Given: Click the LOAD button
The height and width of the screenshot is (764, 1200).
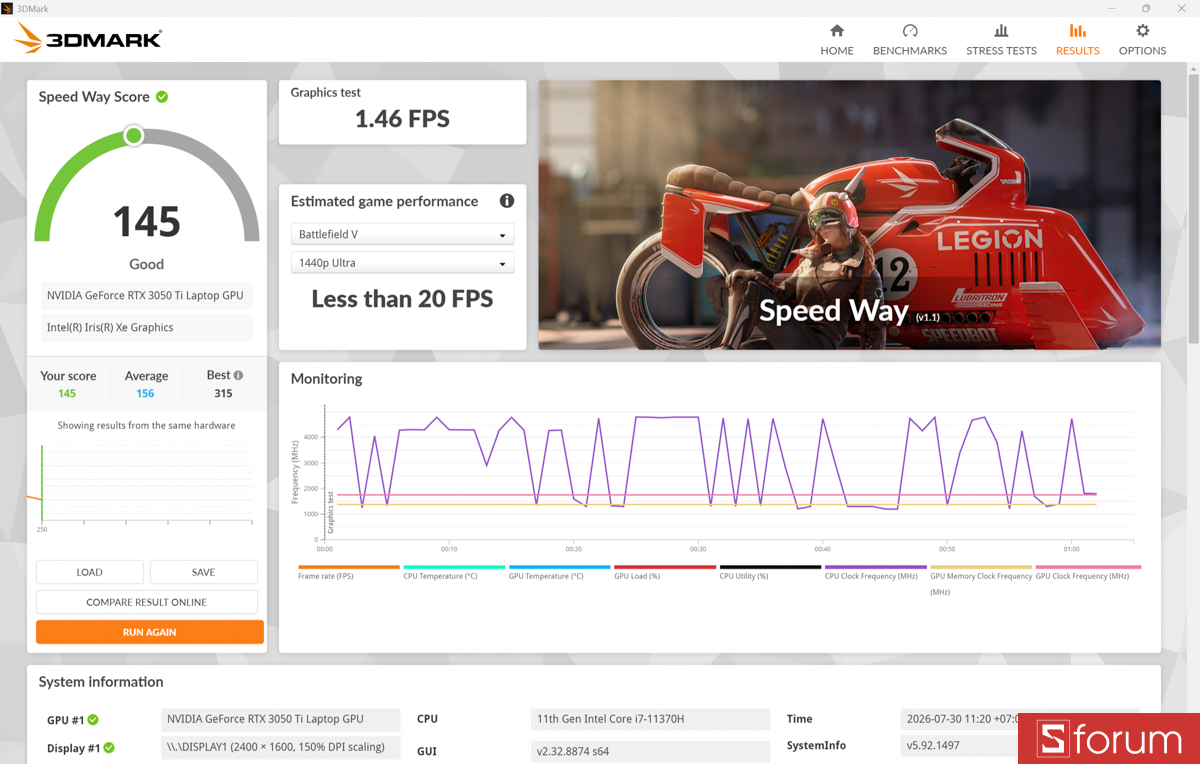Looking at the screenshot, I should pos(90,572).
